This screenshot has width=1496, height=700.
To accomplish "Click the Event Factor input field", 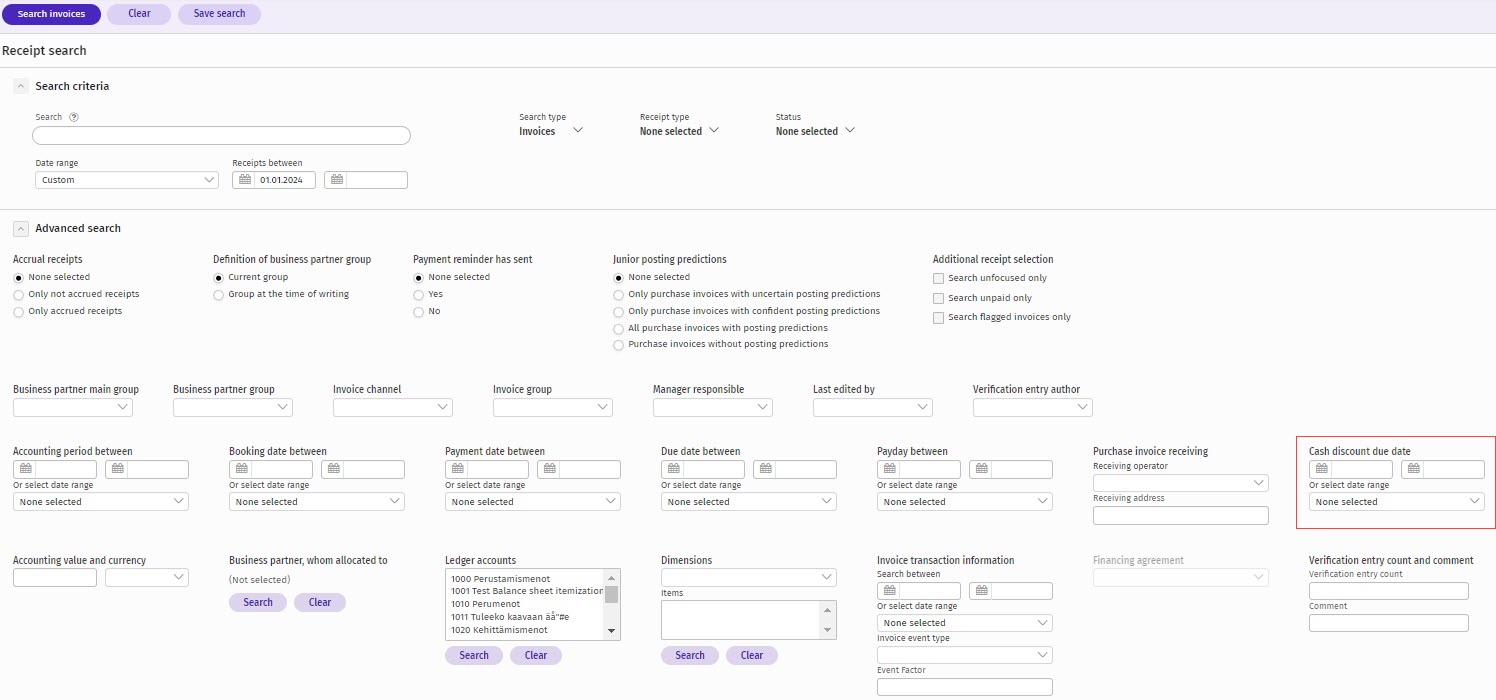I will (965, 687).
